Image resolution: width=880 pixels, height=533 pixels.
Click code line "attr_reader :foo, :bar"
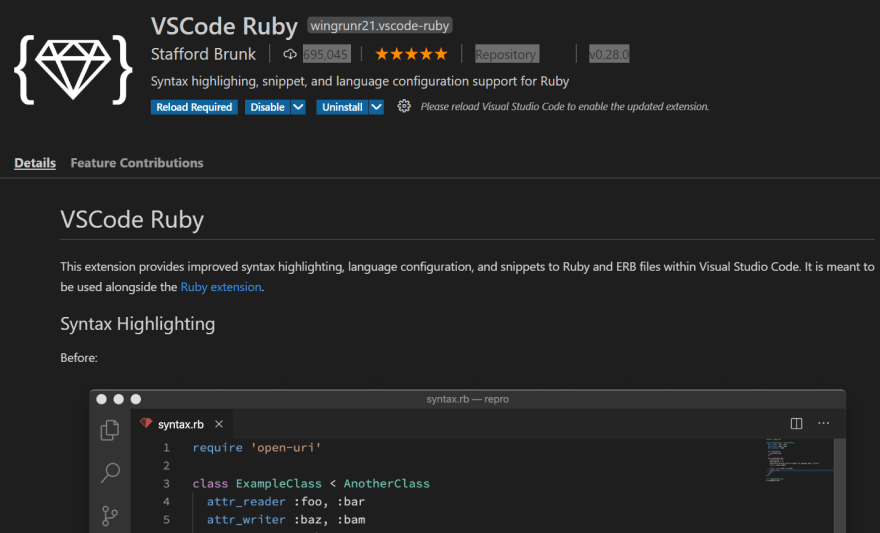point(286,501)
